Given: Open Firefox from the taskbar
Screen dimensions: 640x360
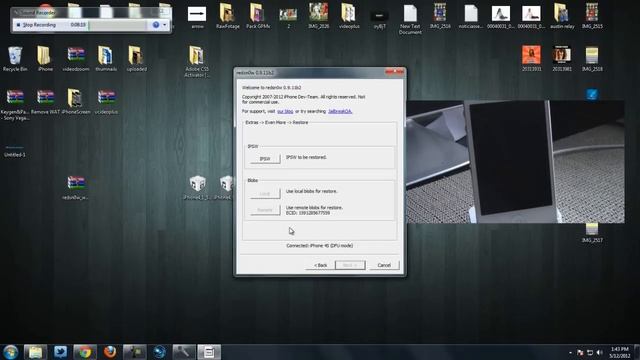Looking at the screenshot, I should pyautogui.click(x=110, y=352).
